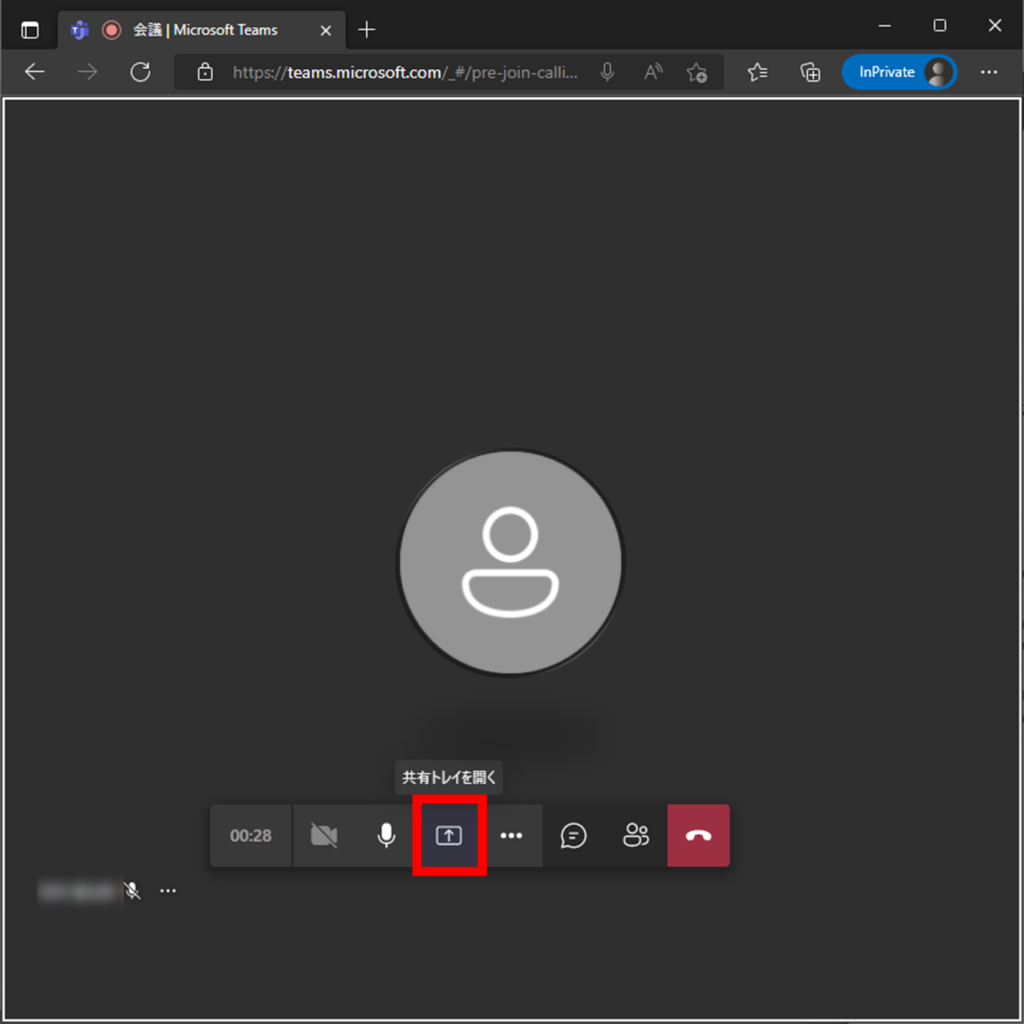Open more actions menu in meeting toolbar

[x=511, y=836]
